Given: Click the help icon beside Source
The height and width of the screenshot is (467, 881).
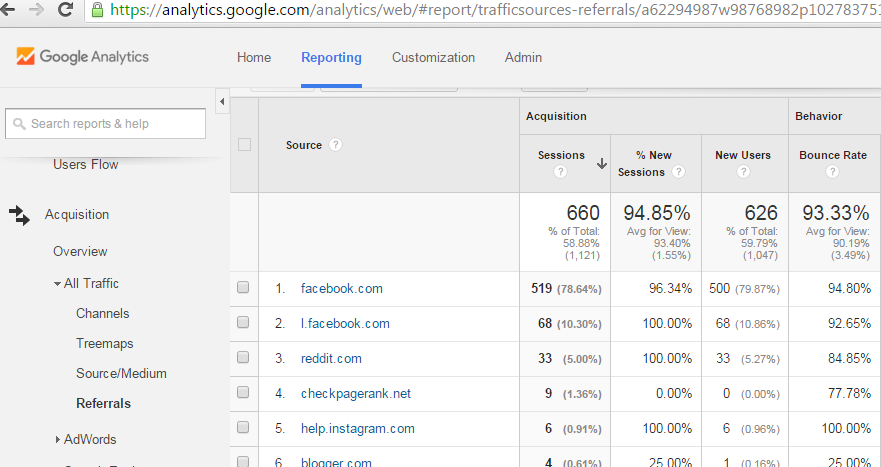Looking at the screenshot, I should click(x=336, y=145).
